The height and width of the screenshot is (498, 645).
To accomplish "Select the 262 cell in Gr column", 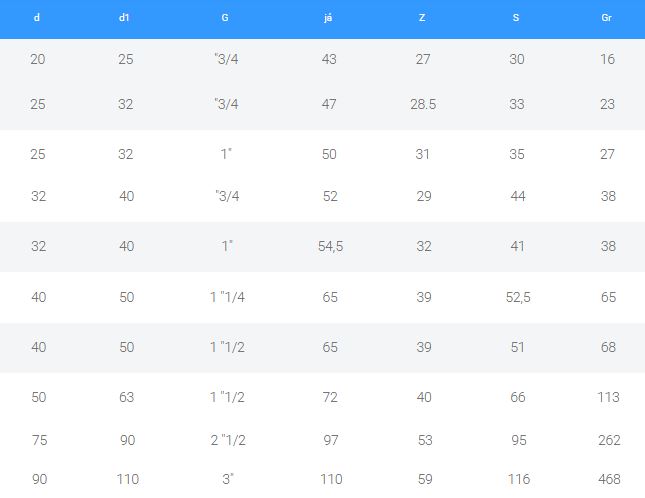I will pyautogui.click(x=608, y=440).
